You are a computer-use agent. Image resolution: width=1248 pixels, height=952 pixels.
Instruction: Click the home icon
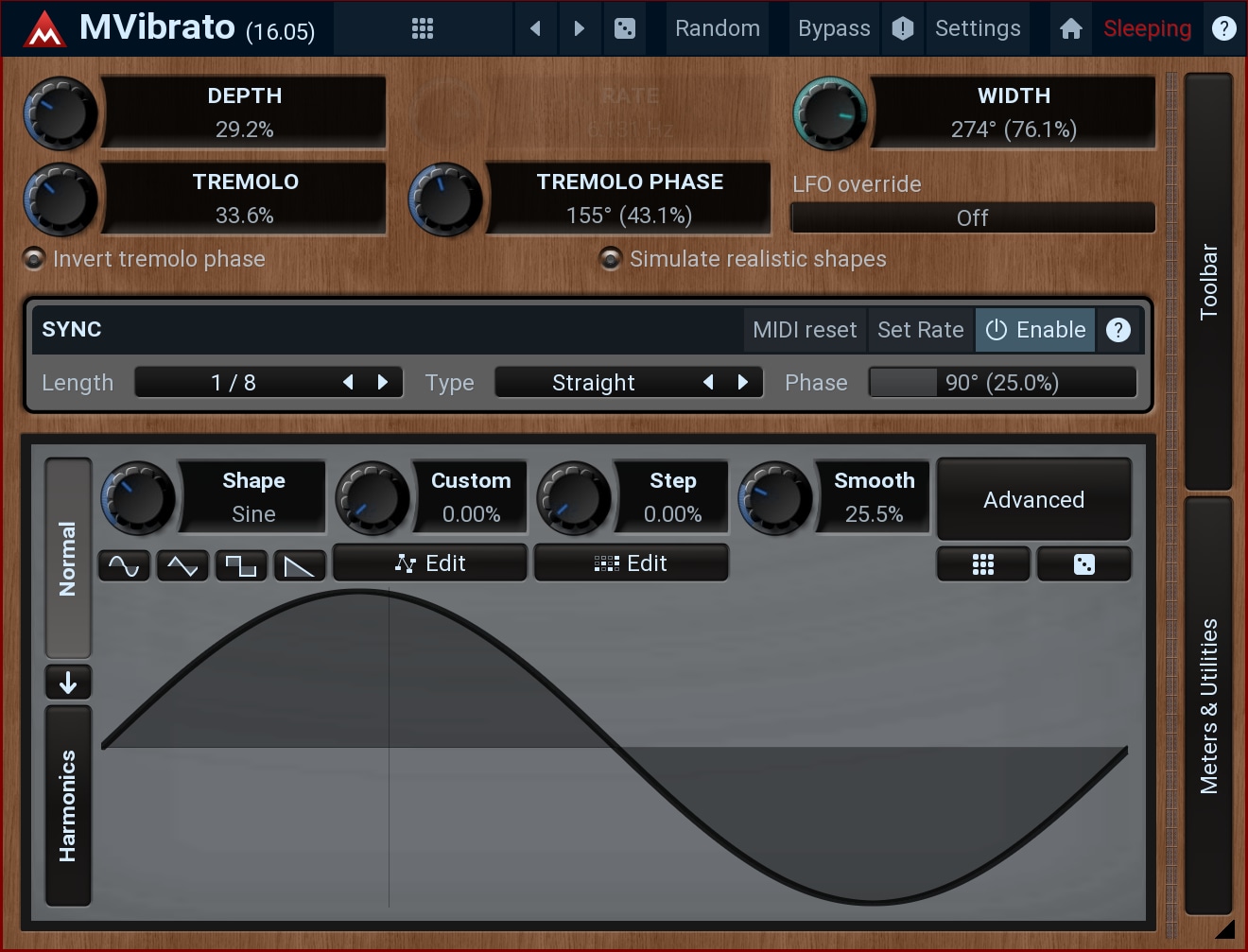point(1071,28)
